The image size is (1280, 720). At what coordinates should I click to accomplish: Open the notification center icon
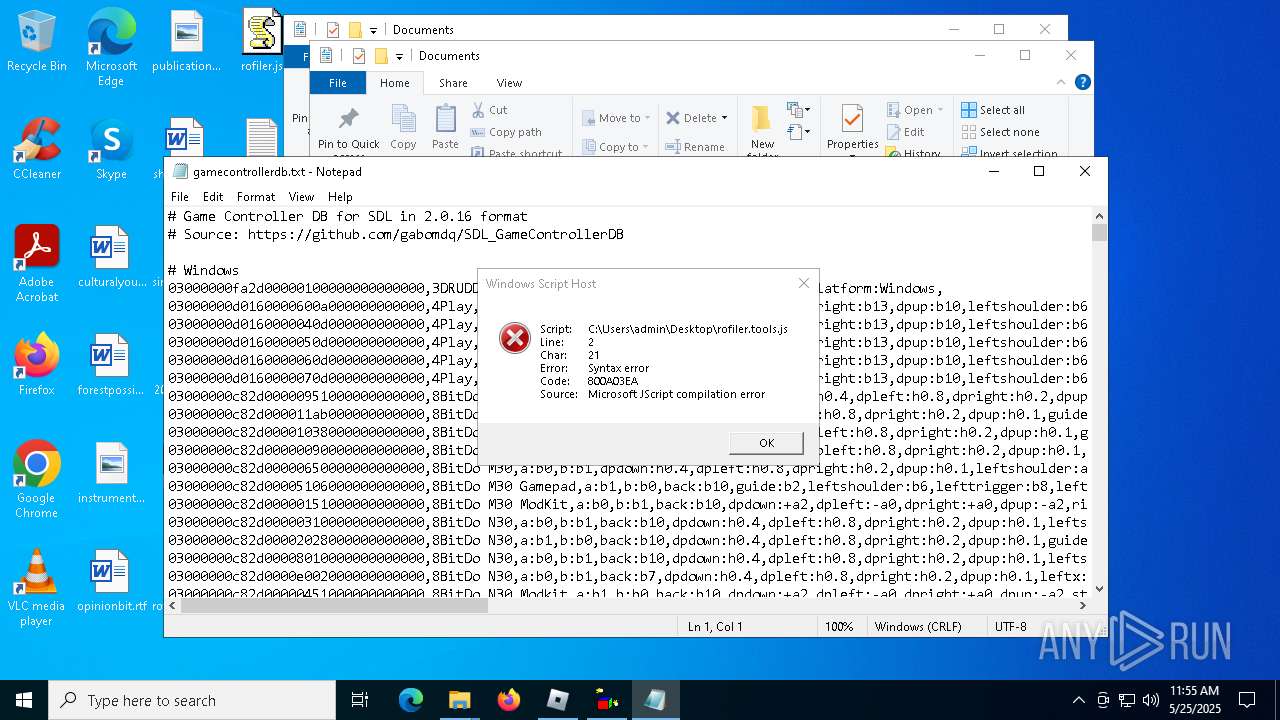(1247, 700)
